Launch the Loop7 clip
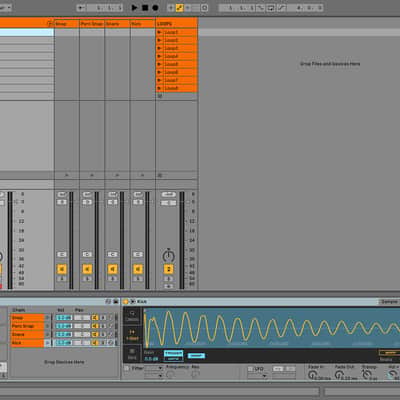This screenshot has height=400, width=400. click(x=160, y=80)
